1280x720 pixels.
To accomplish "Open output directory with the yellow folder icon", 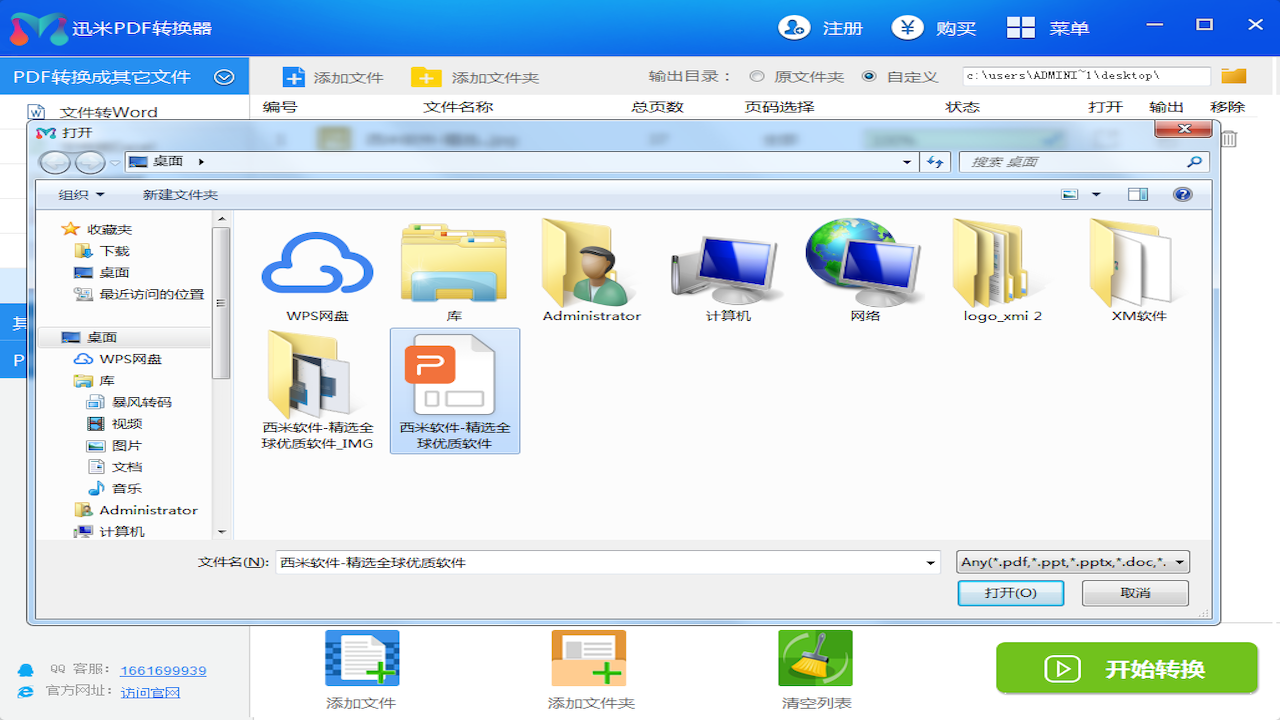I will point(1232,75).
